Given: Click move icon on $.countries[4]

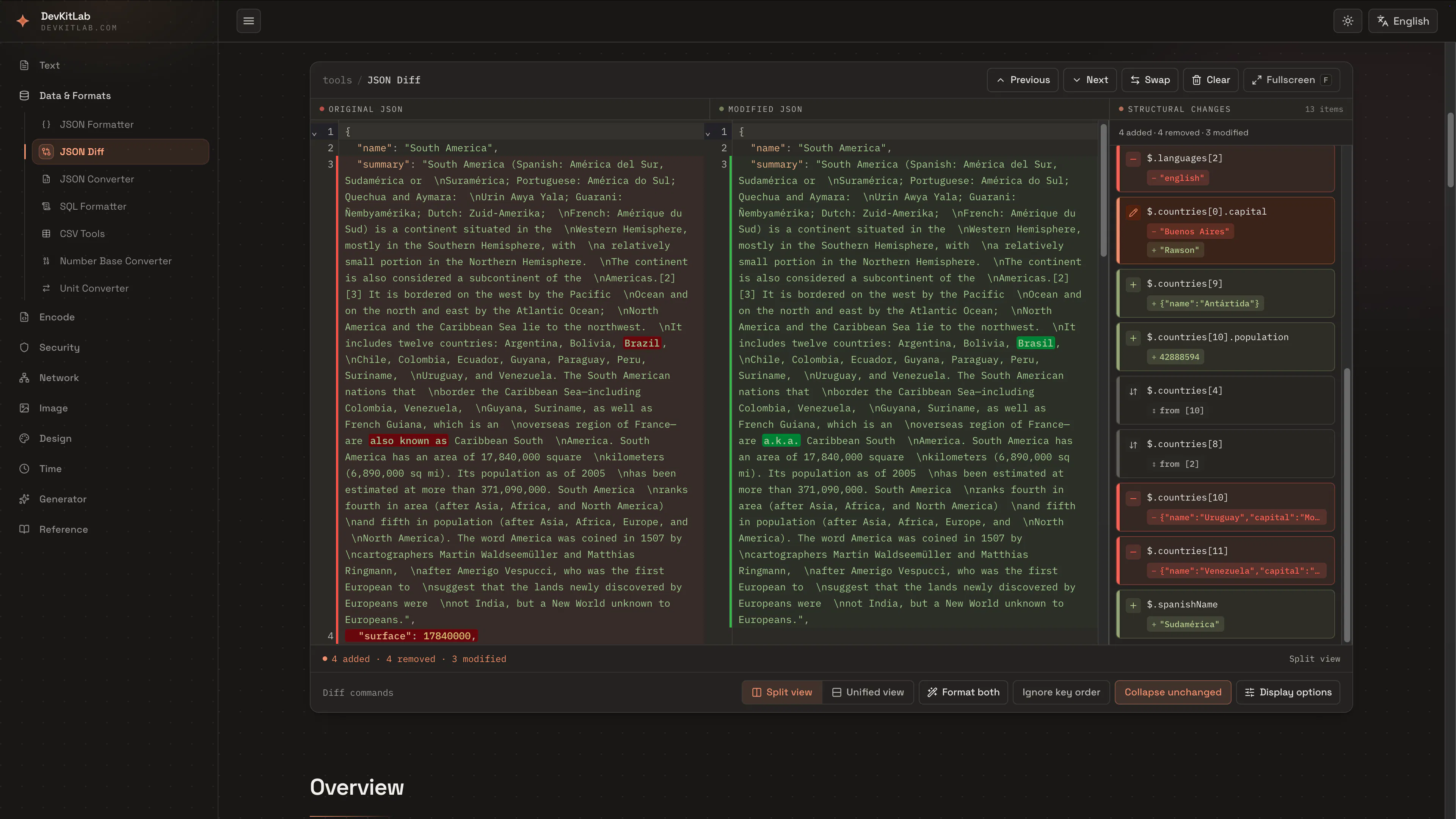Looking at the screenshot, I should pyautogui.click(x=1133, y=391).
